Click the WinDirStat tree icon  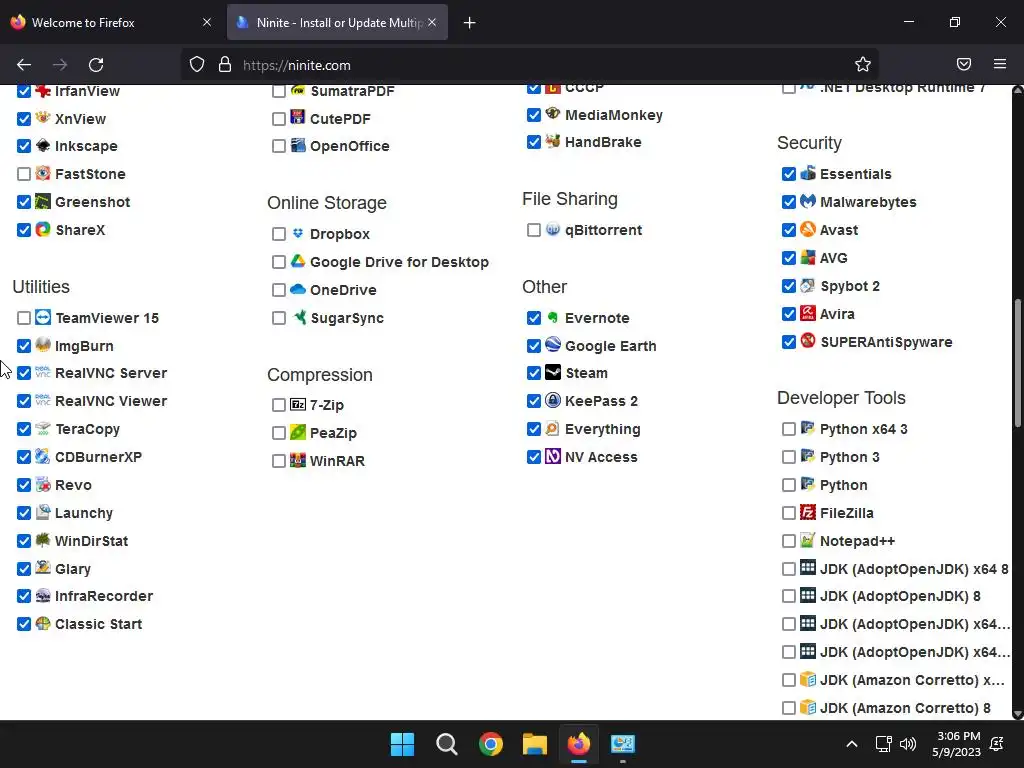(x=43, y=540)
